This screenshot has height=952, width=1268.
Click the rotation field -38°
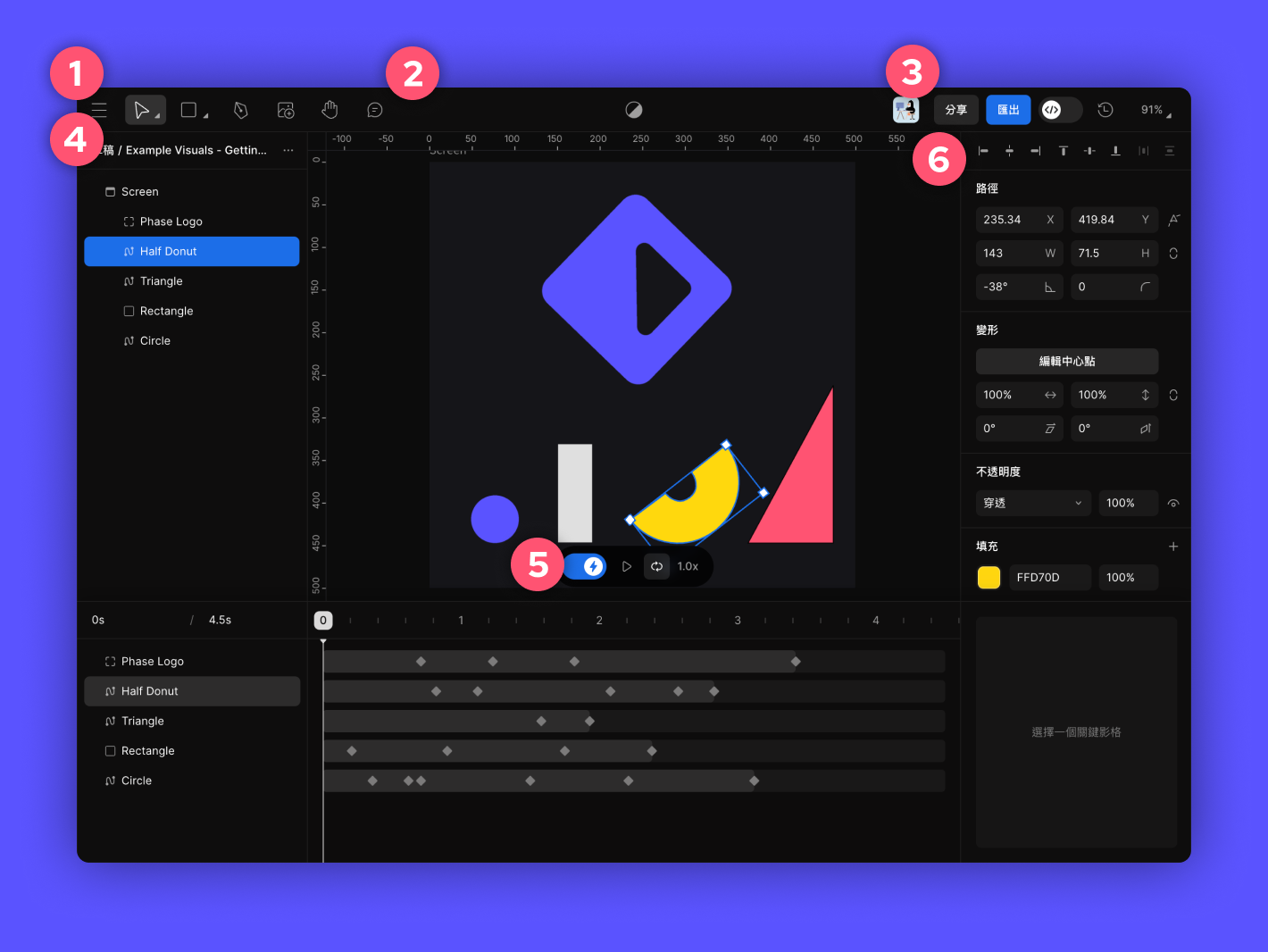pos(1019,287)
